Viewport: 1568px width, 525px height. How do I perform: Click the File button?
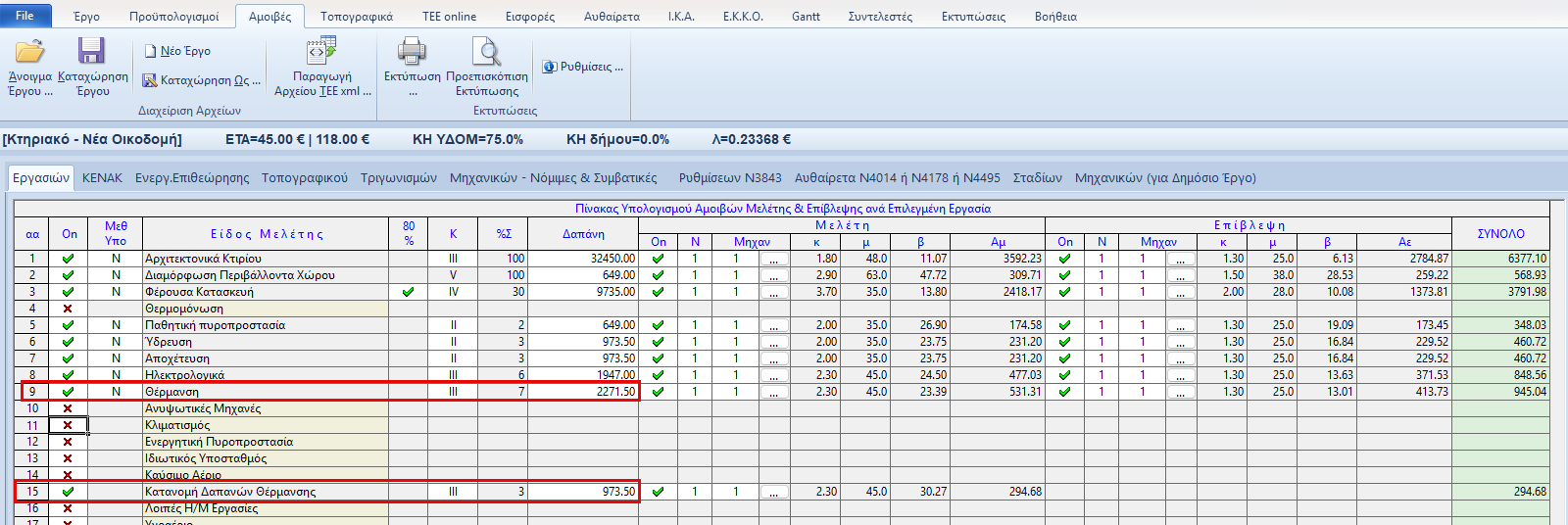(x=24, y=16)
